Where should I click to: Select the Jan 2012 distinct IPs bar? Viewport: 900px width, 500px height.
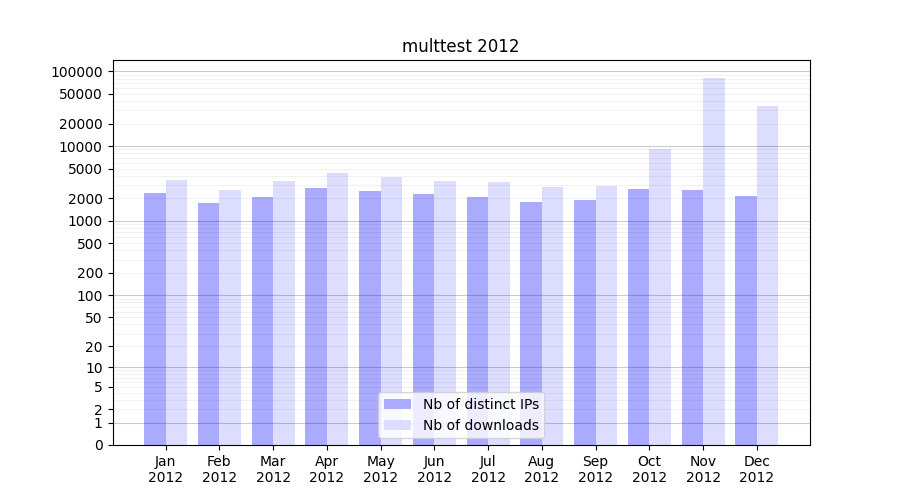pyautogui.click(x=155, y=318)
